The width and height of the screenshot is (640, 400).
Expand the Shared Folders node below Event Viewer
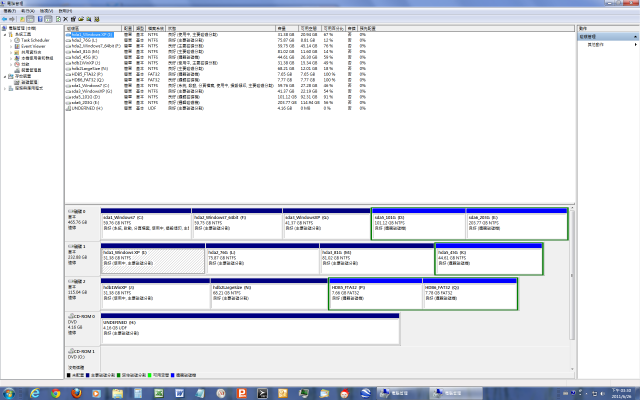[11, 52]
